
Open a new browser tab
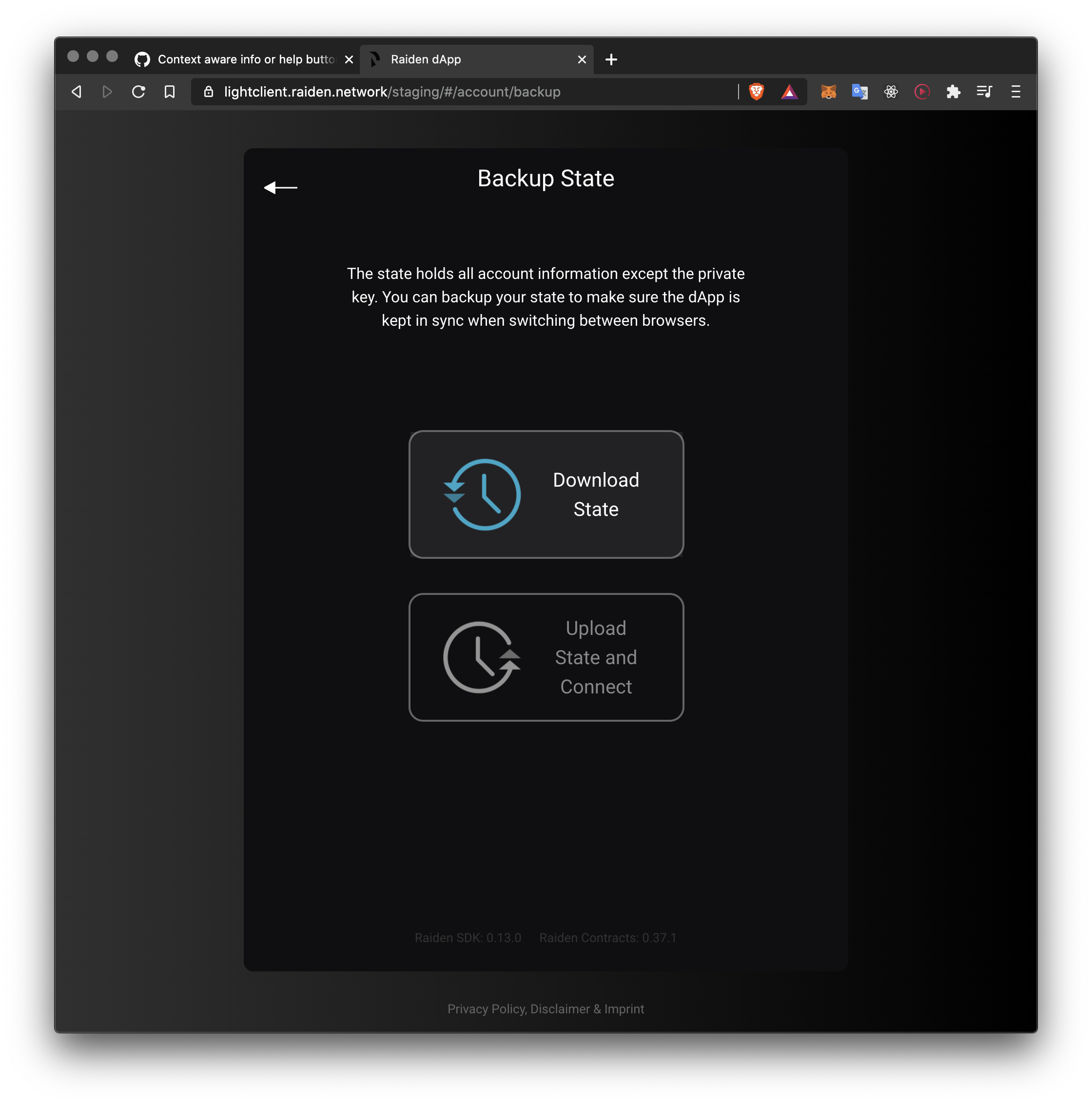(611, 59)
